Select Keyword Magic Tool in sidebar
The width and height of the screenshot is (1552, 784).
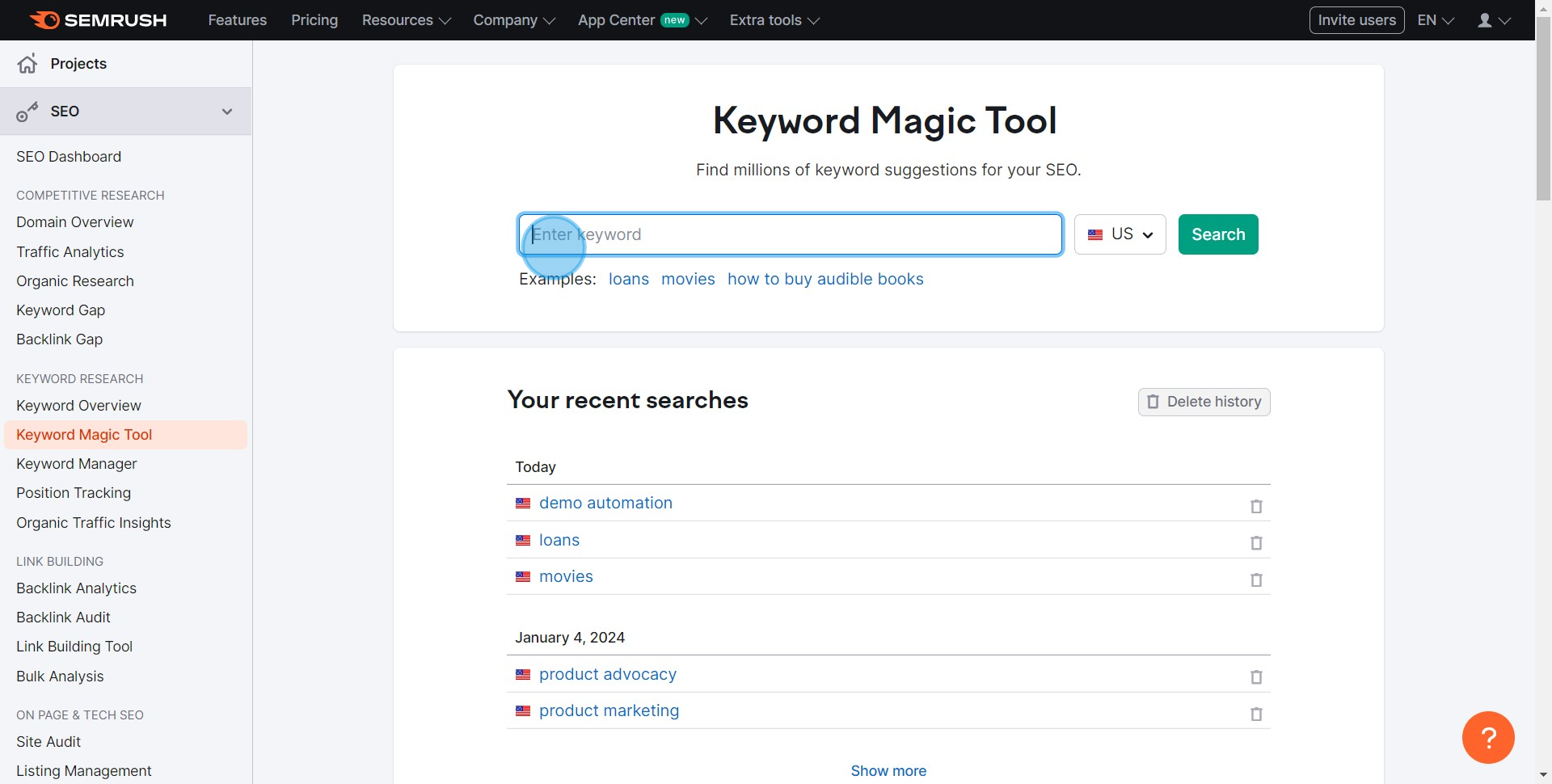125,435
